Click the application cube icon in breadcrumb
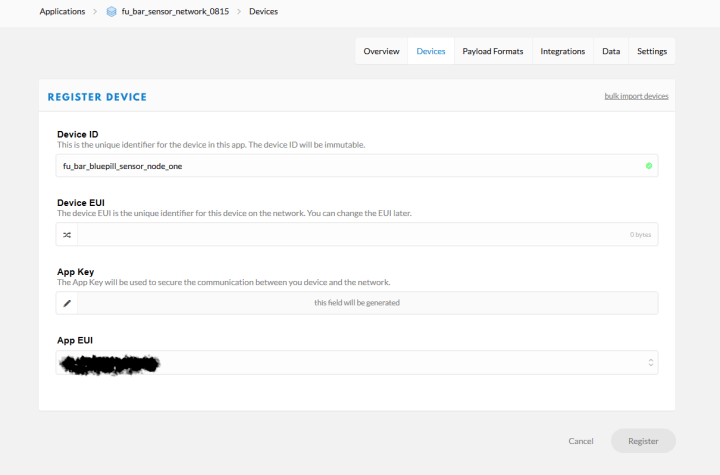 tap(112, 12)
